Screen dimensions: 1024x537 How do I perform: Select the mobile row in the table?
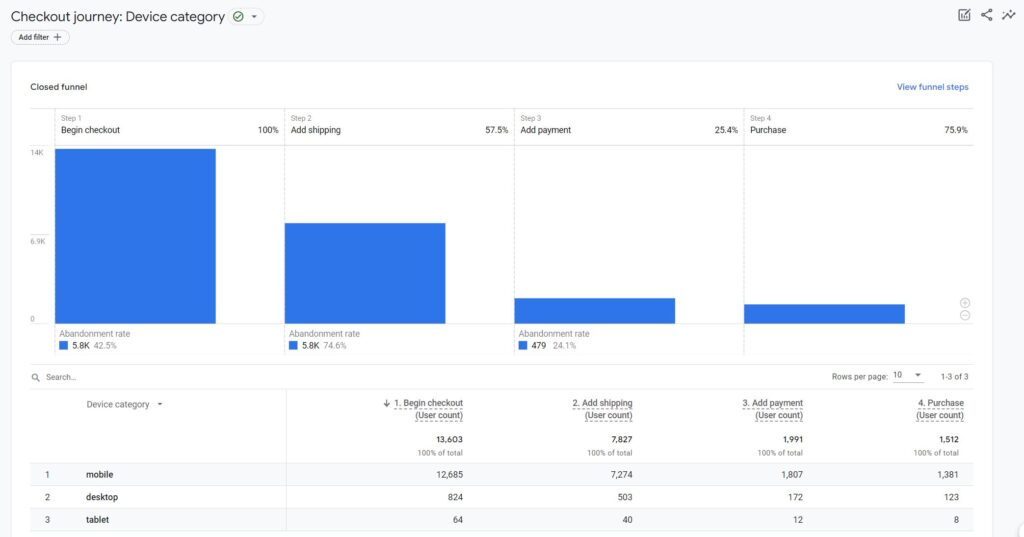click(x=99, y=474)
